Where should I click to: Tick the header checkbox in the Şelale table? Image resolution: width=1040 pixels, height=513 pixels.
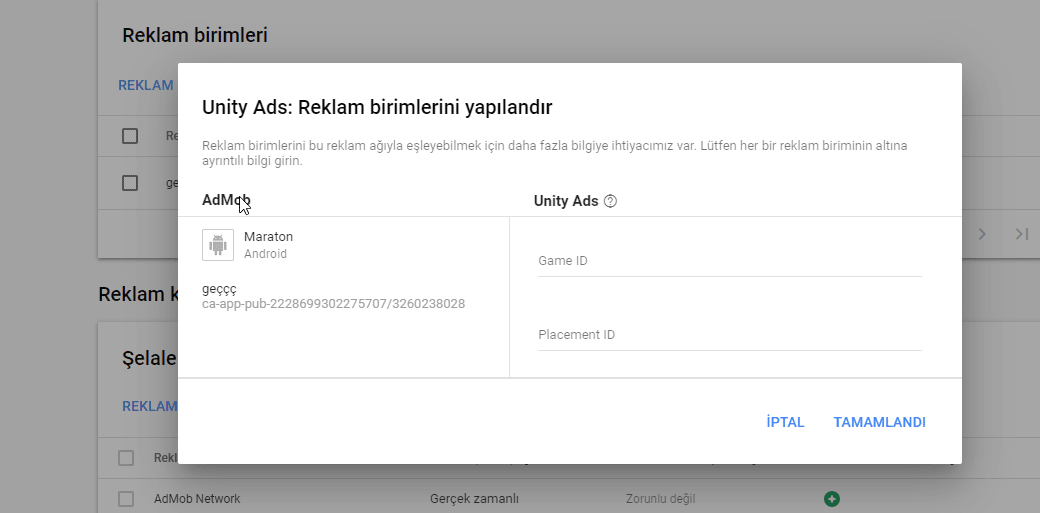[x=126, y=458]
